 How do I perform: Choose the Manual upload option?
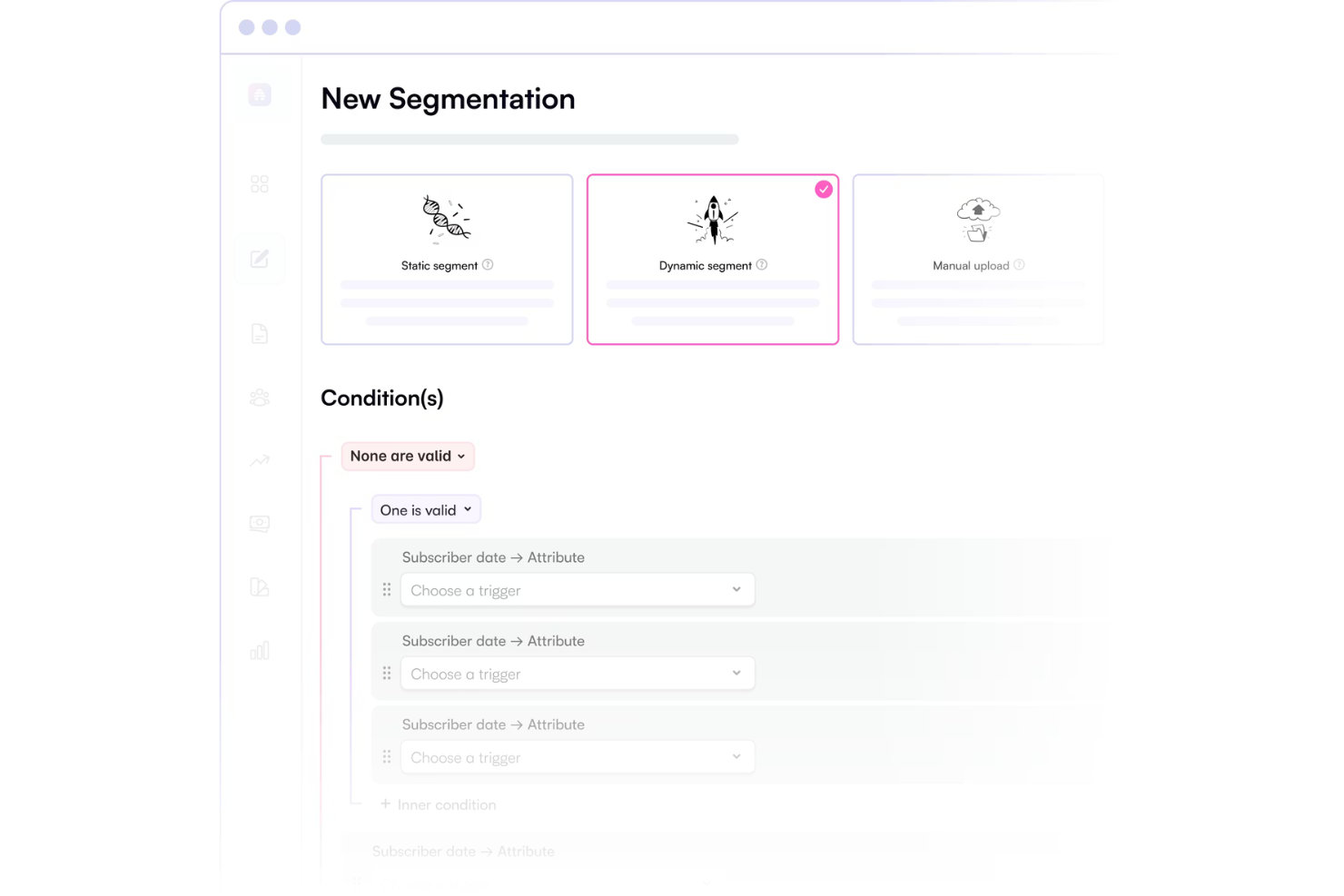pos(977,259)
